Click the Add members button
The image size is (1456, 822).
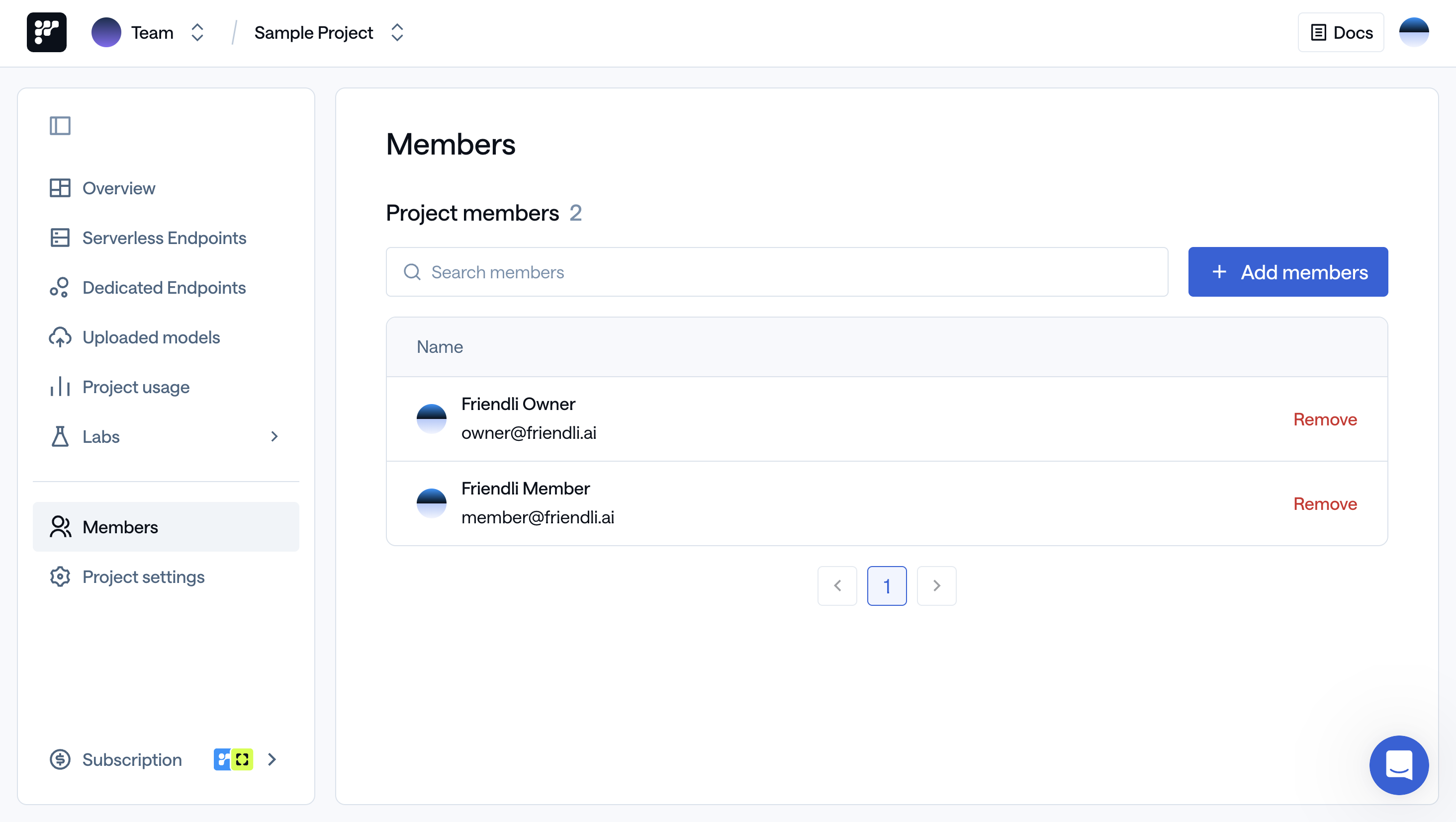click(x=1287, y=272)
